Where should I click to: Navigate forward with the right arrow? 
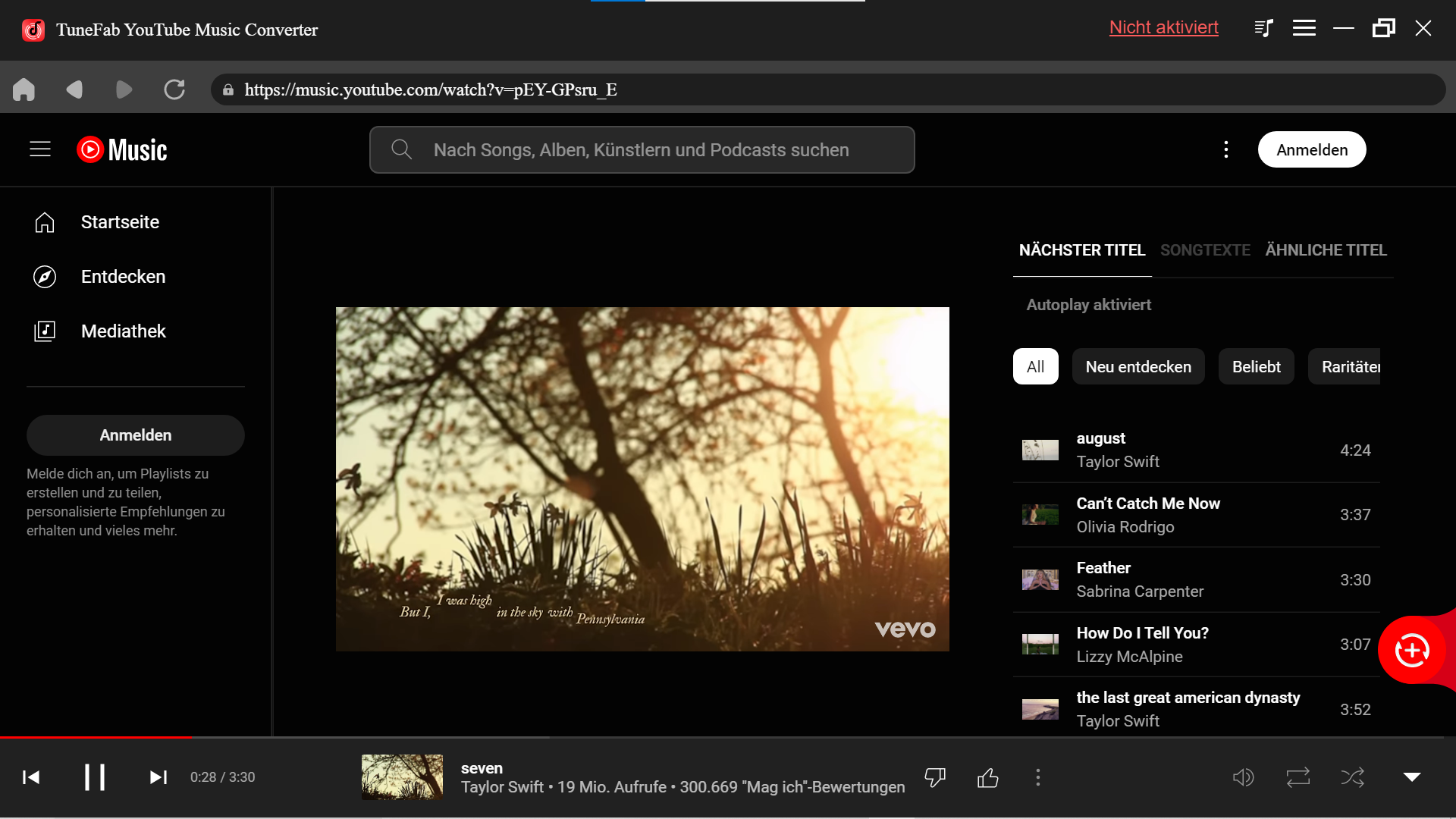coord(124,89)
